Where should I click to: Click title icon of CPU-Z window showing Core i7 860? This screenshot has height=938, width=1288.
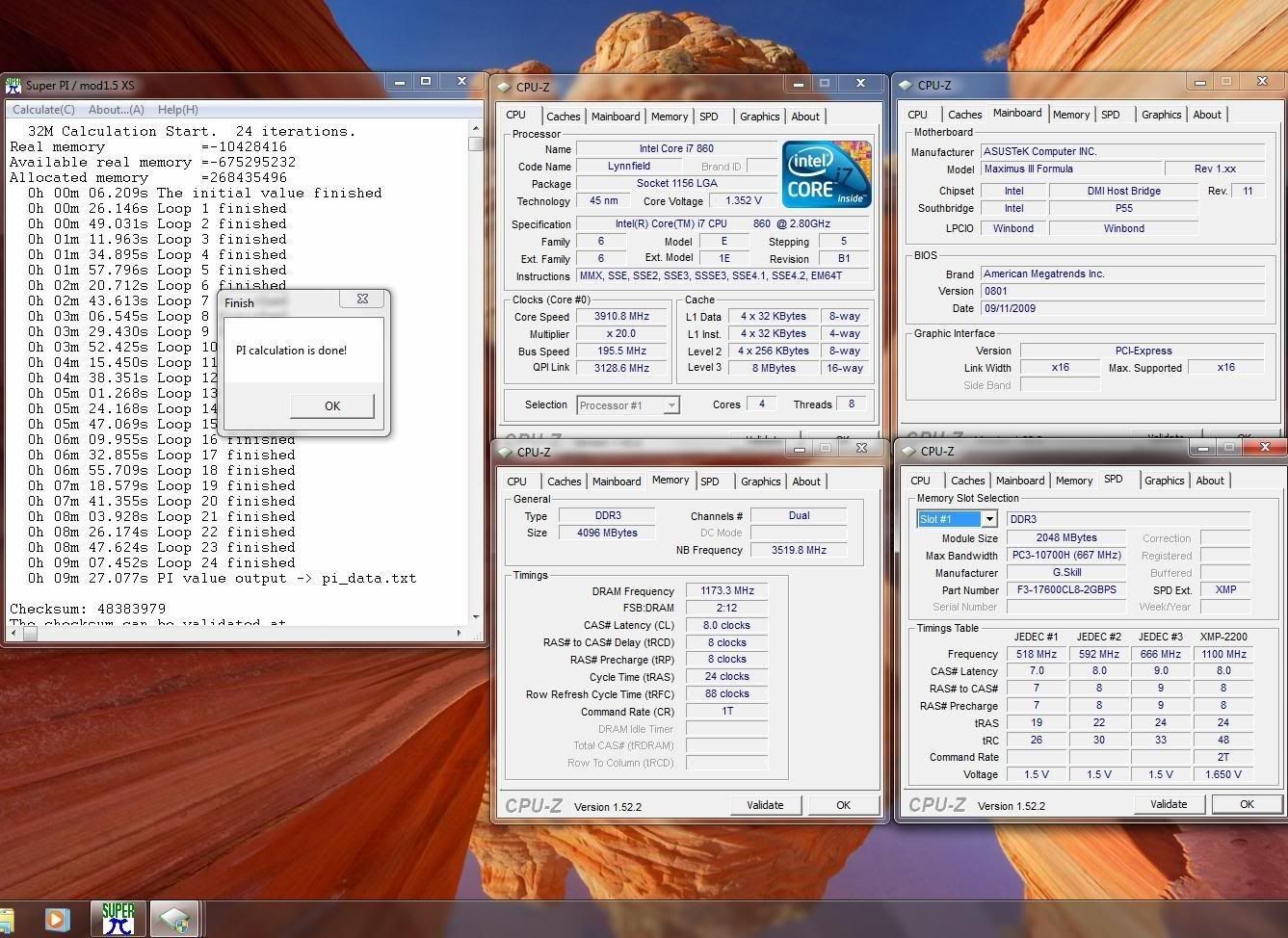[x=504, y=87]
